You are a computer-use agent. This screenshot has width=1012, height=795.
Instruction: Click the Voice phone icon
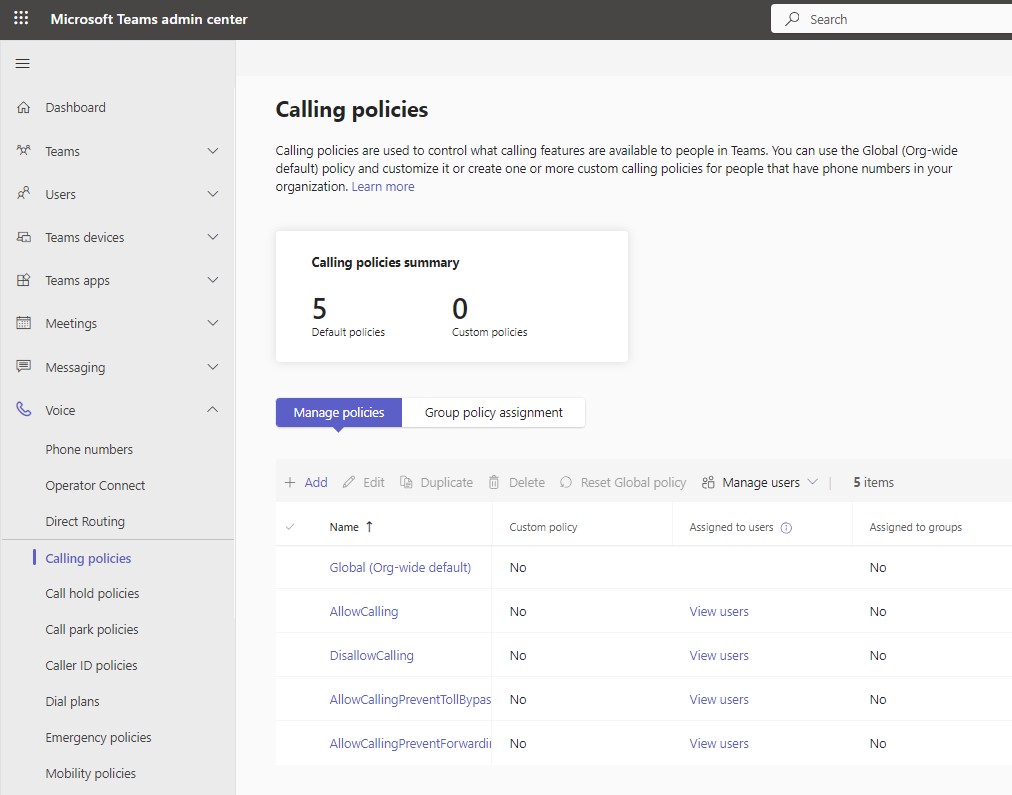24,410
